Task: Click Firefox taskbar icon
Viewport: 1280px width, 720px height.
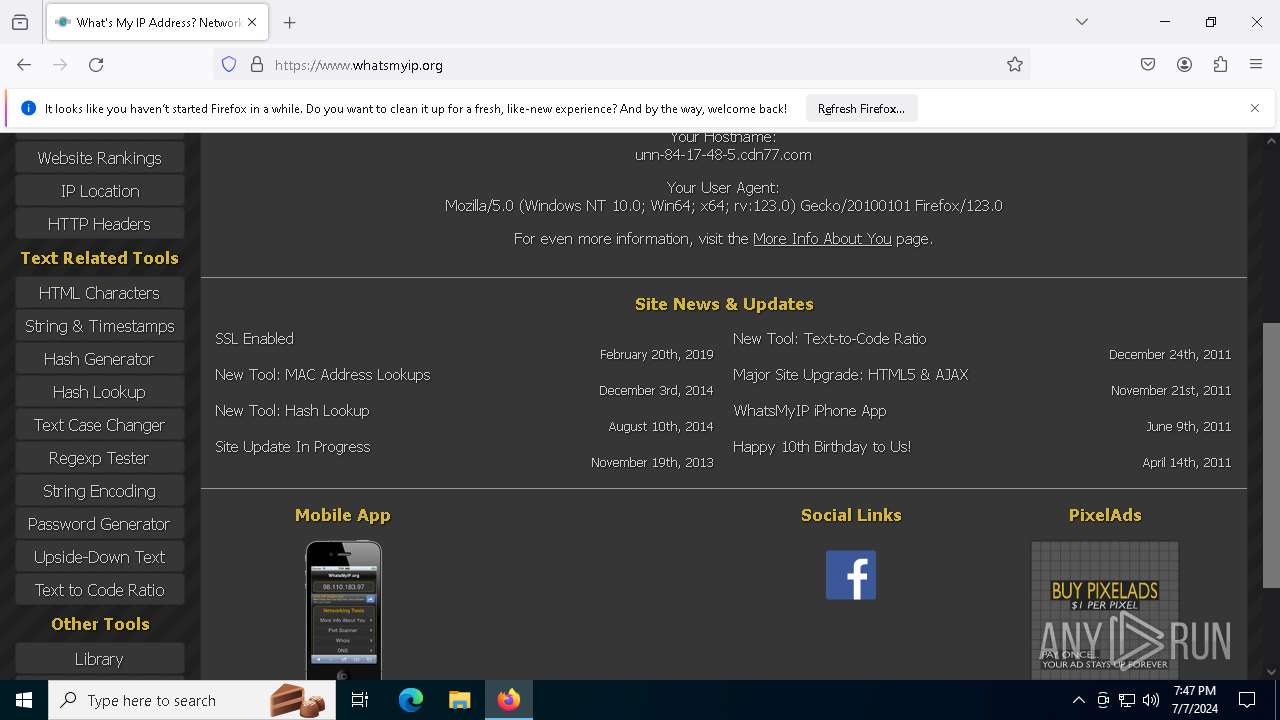Action: [x=509, y=700]
